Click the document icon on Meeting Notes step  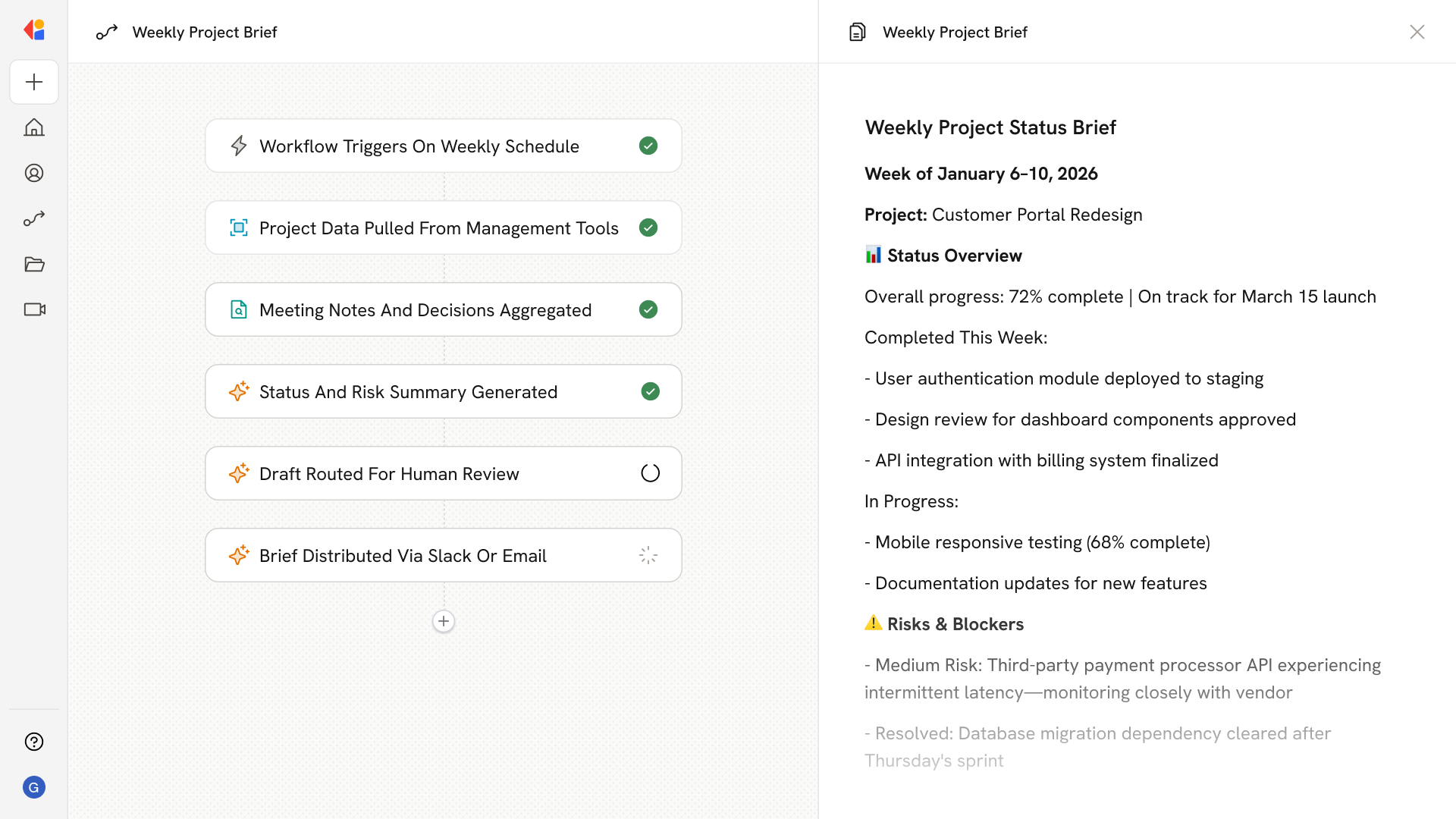[x=239, y=309]
